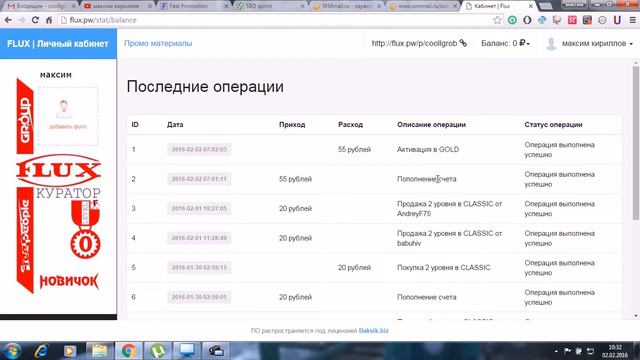Switch to the Gmail Входящие tab
Screen dimensions: 640x360
click(41, 6)
